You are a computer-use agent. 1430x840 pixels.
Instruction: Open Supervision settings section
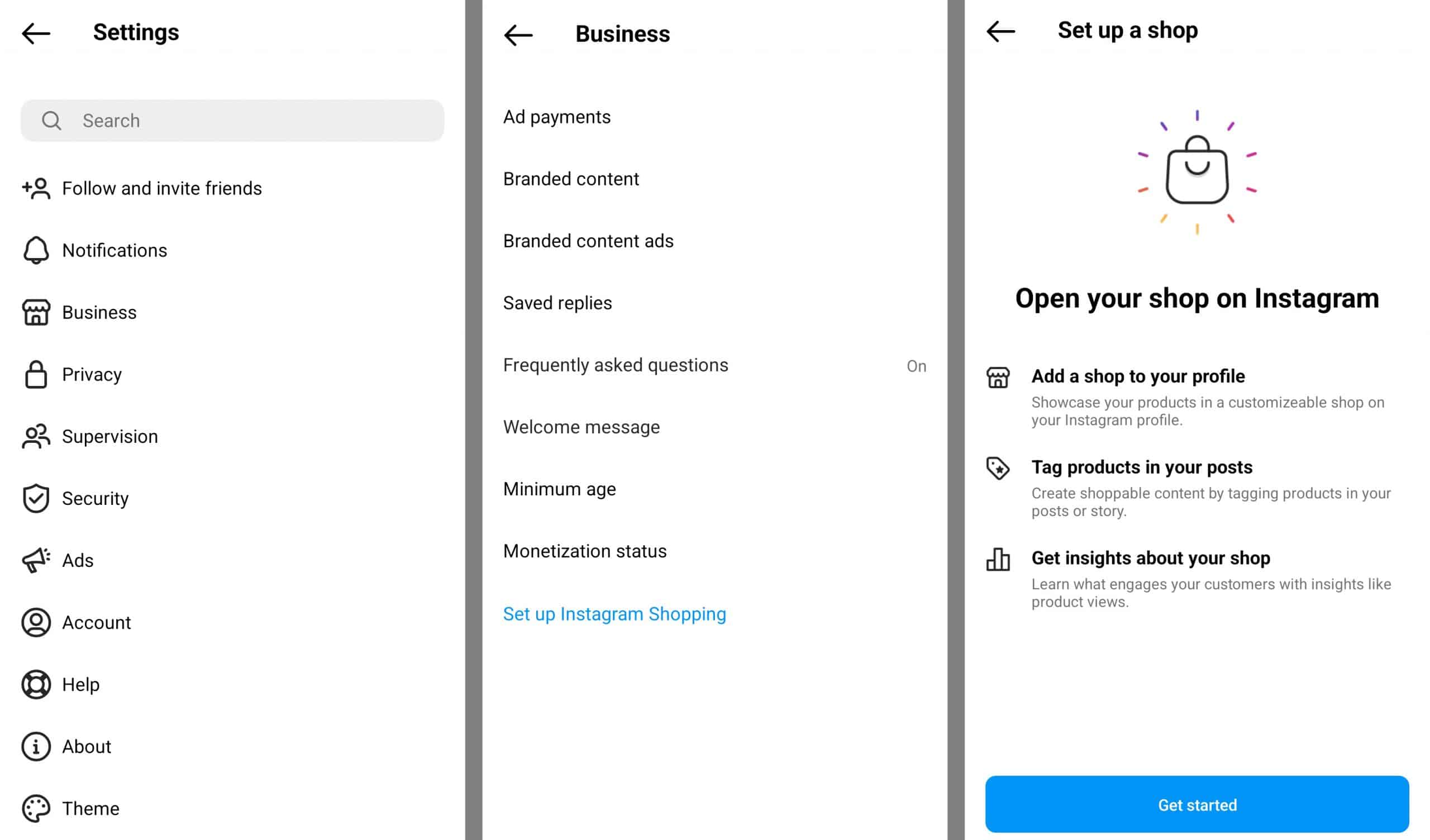coord(109,436)
